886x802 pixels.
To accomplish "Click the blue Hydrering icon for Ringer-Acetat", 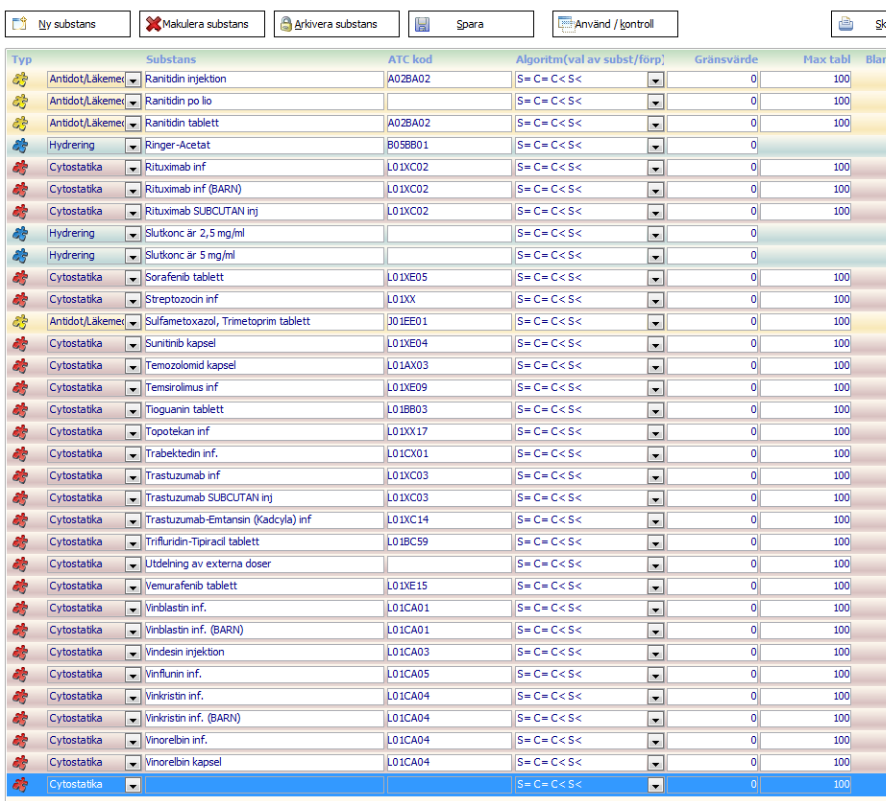I will [x=20, y=145].
